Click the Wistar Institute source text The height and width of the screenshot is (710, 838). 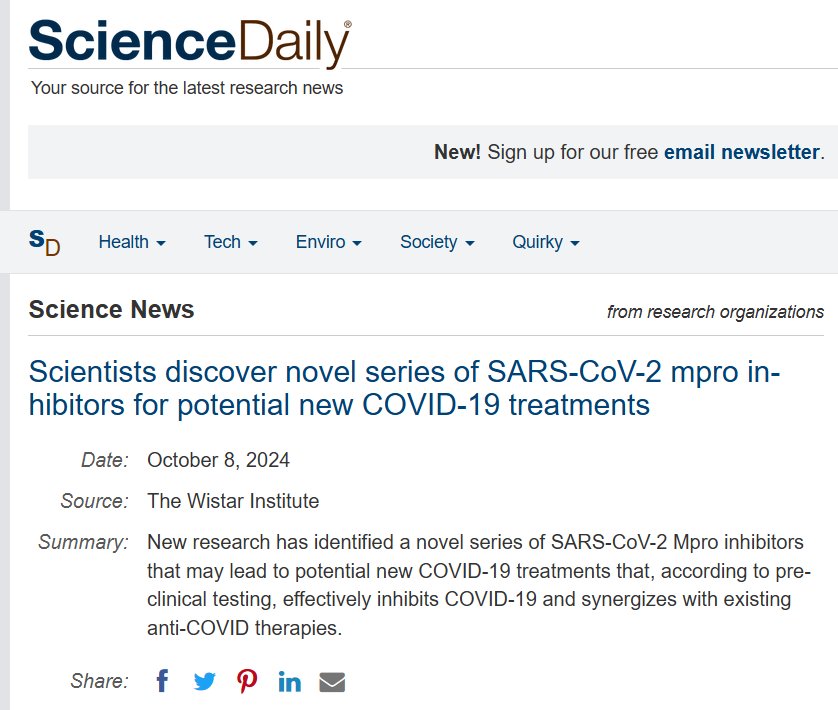pos(233,500)
